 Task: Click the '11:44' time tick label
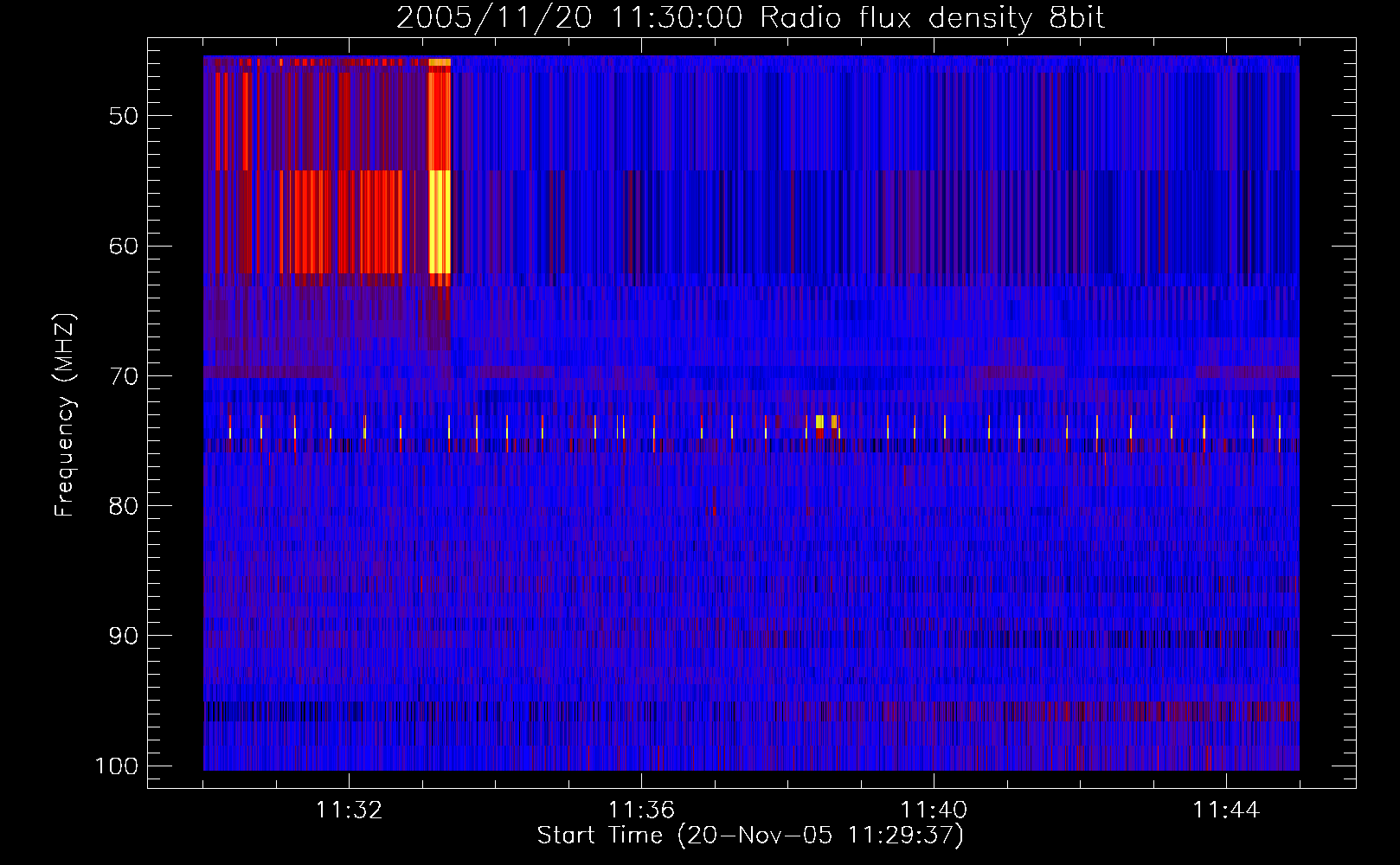pos(1226,811)
